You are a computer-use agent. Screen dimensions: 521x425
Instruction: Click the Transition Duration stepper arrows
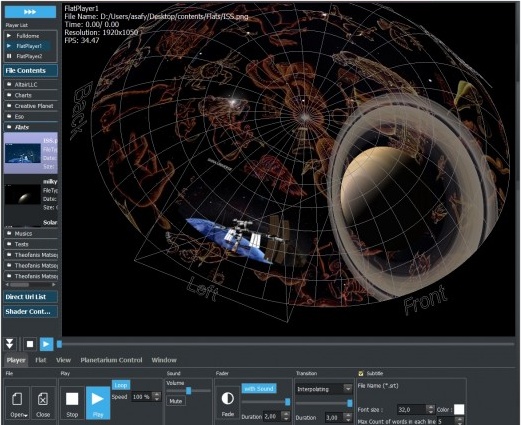coord(348,417)
